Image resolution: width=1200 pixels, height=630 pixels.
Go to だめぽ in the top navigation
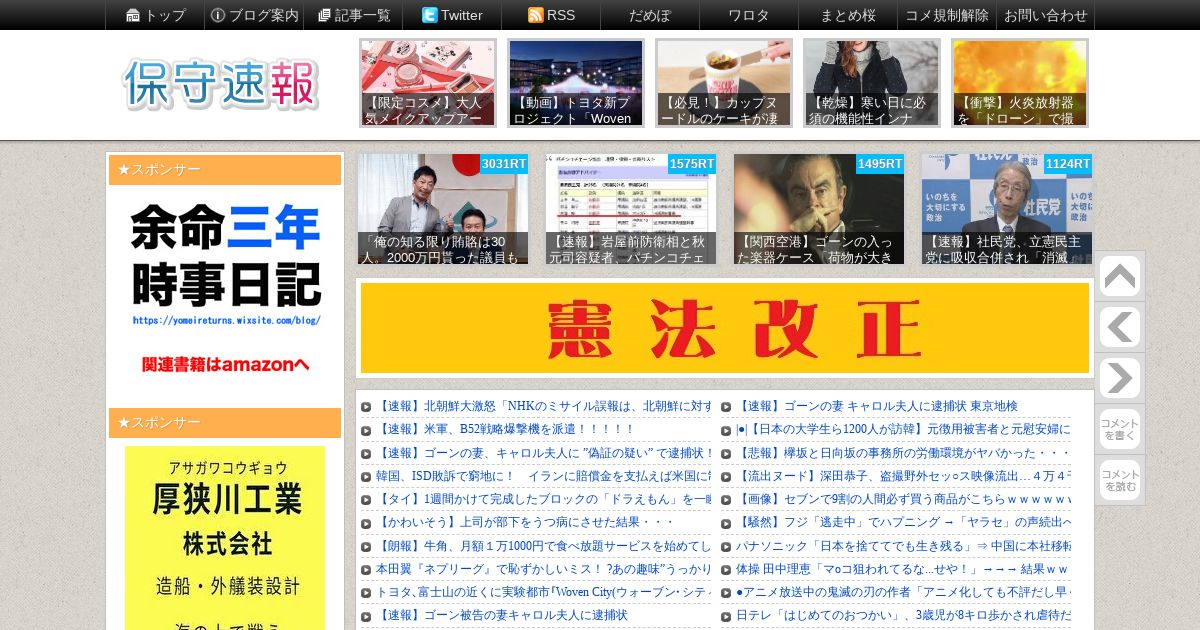[x=650, y=15]
